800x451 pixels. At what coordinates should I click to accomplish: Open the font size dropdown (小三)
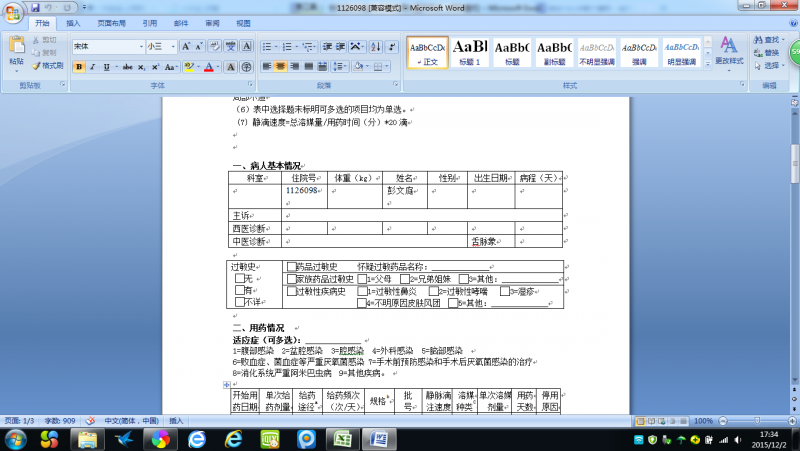point(173,46)
